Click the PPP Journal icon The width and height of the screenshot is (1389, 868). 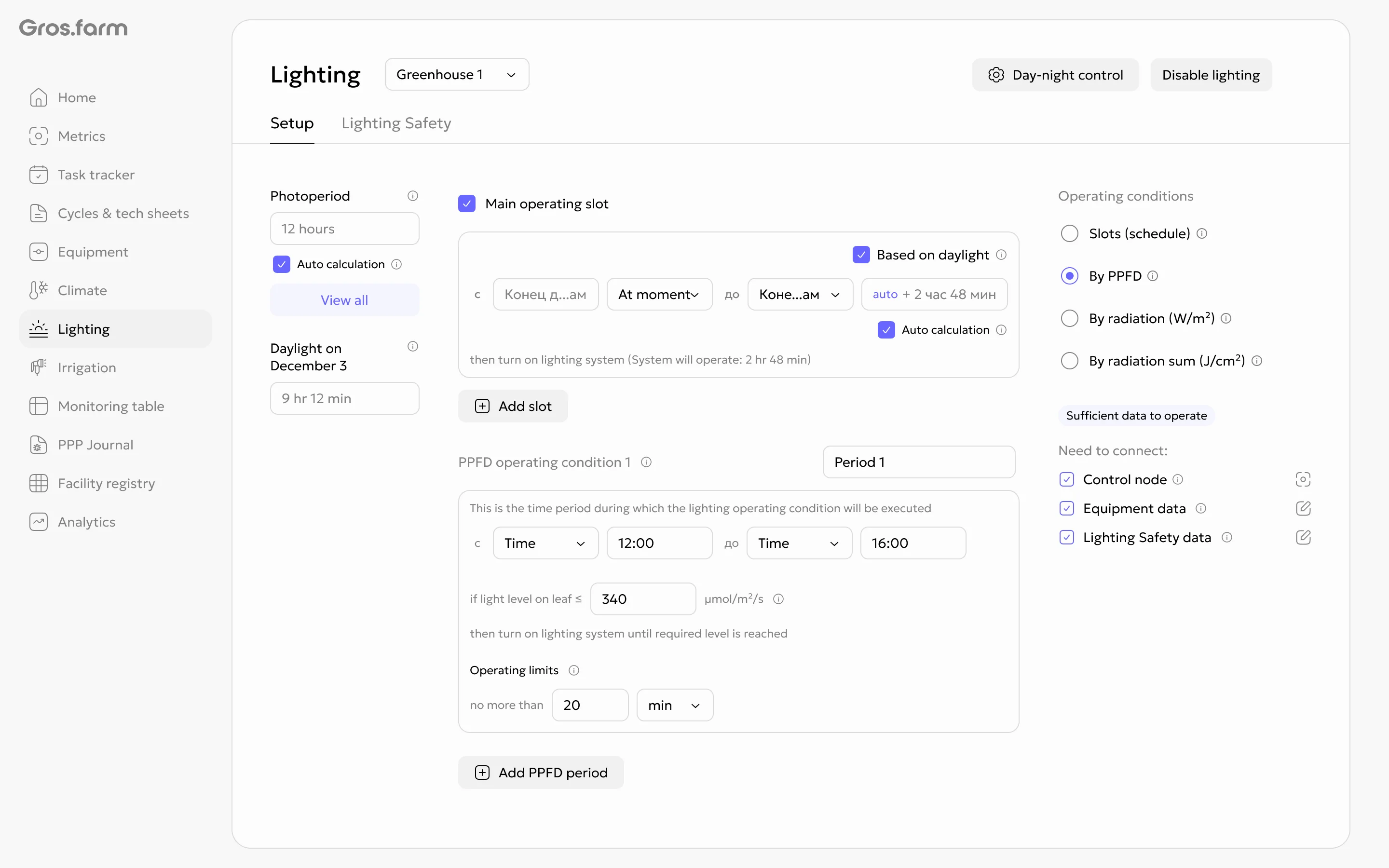39,444
